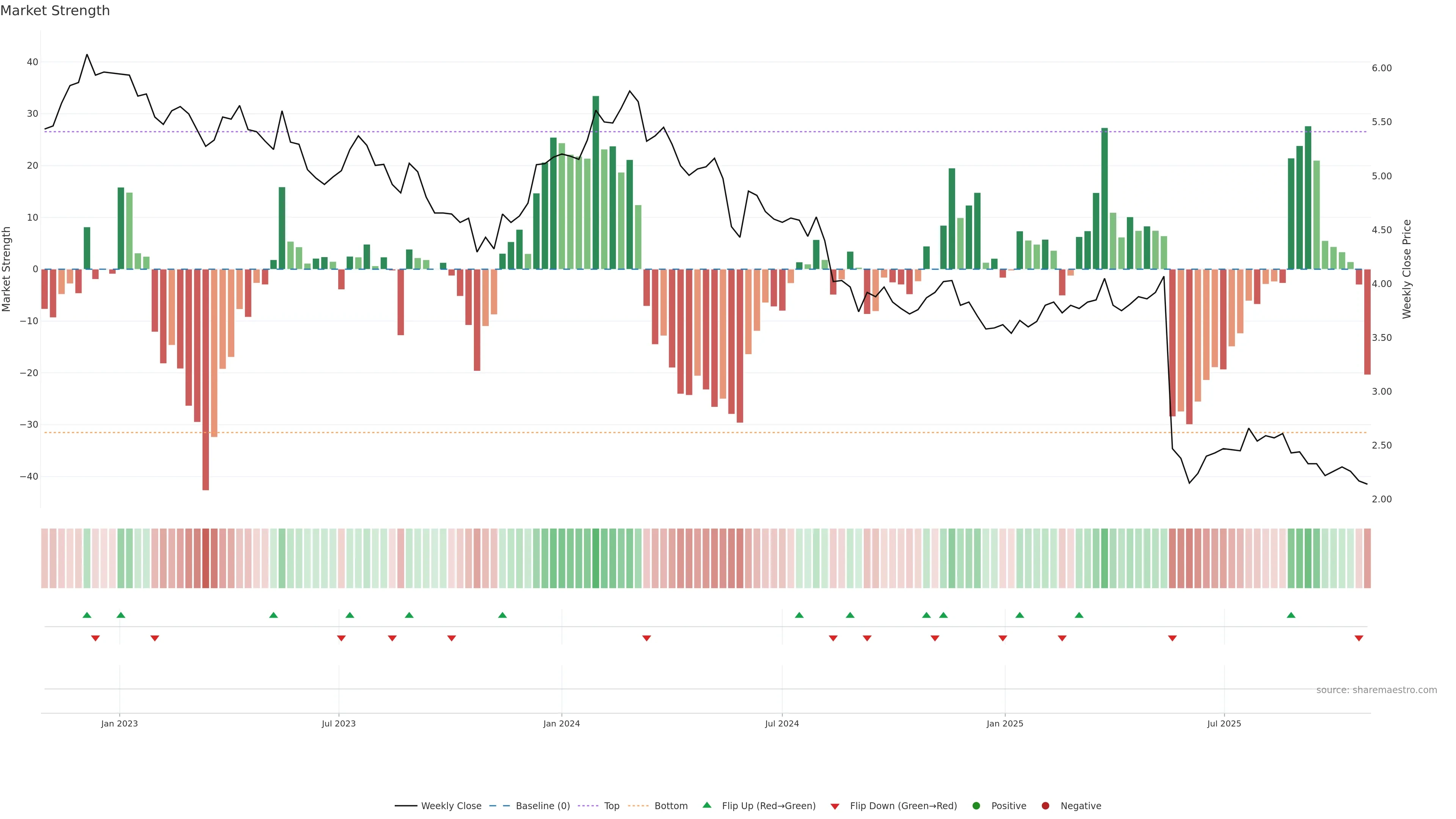
Task: Click the lone flip-down marker between Jan and Jul 2024
Action: (646, 638)
